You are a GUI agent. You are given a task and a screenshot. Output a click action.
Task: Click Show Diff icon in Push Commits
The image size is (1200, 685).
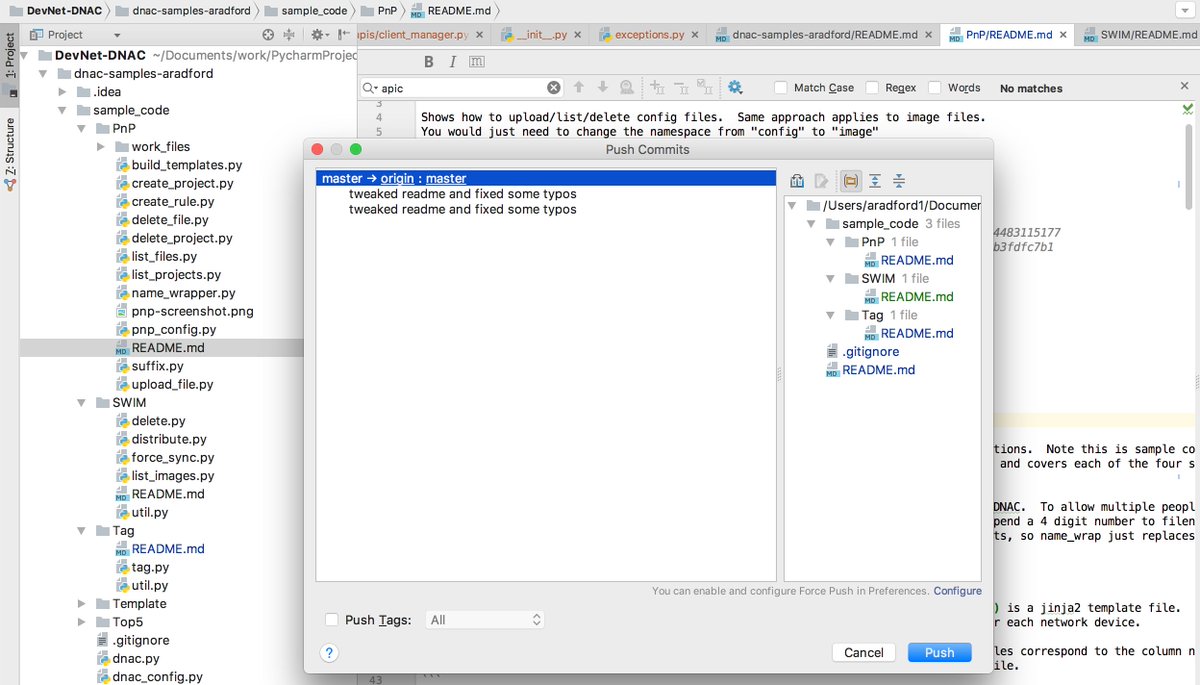797,181
